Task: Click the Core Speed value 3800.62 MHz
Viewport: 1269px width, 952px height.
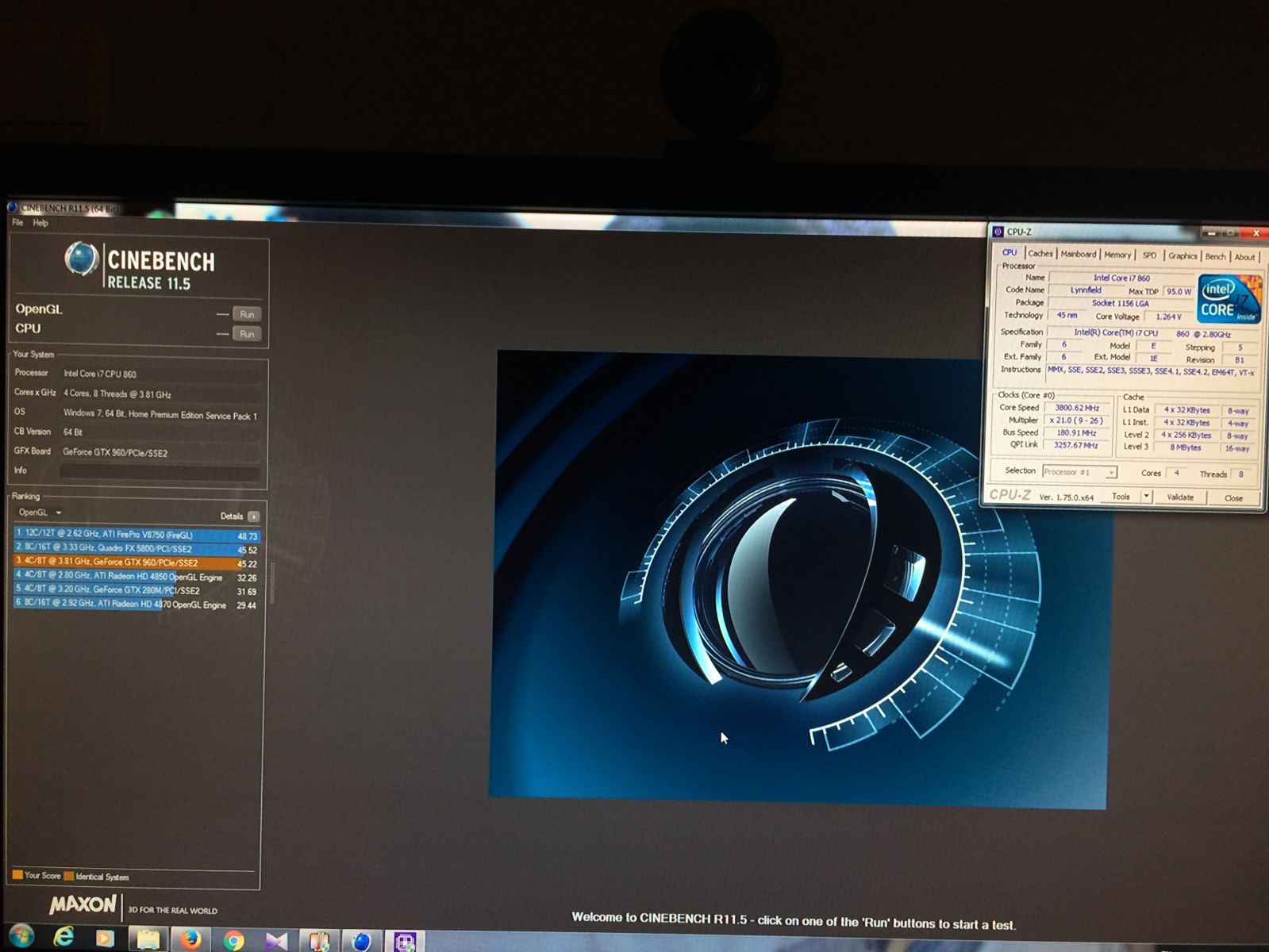Action: [x=1077, y=408]
